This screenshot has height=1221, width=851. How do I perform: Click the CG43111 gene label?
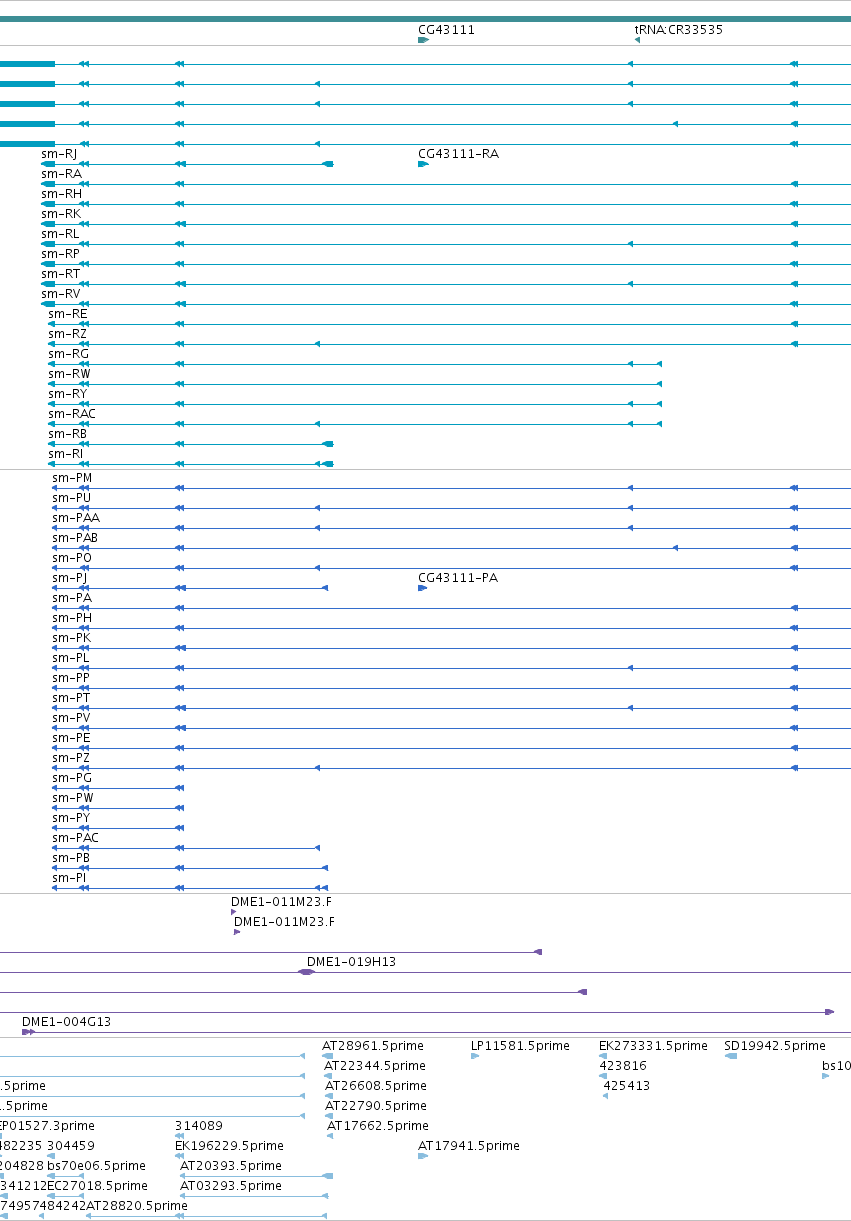446,30
